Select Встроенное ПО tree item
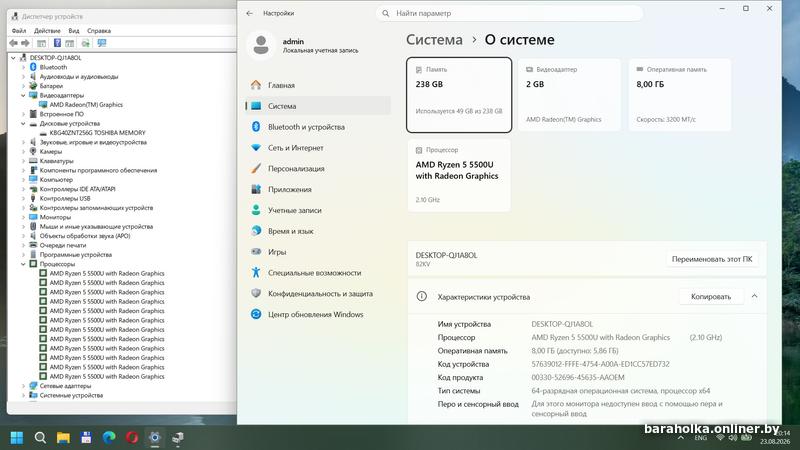800x450 pixels. (x=61, y=114)
